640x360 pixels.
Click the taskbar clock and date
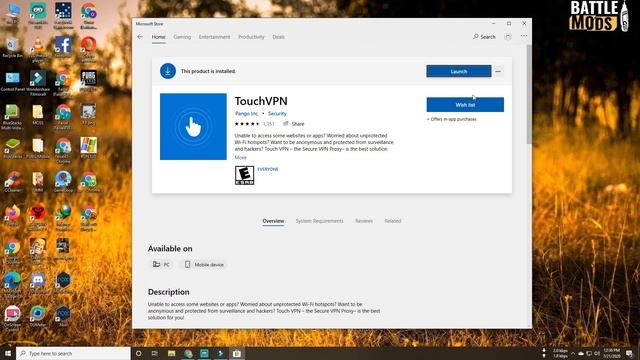click(611, 353)
